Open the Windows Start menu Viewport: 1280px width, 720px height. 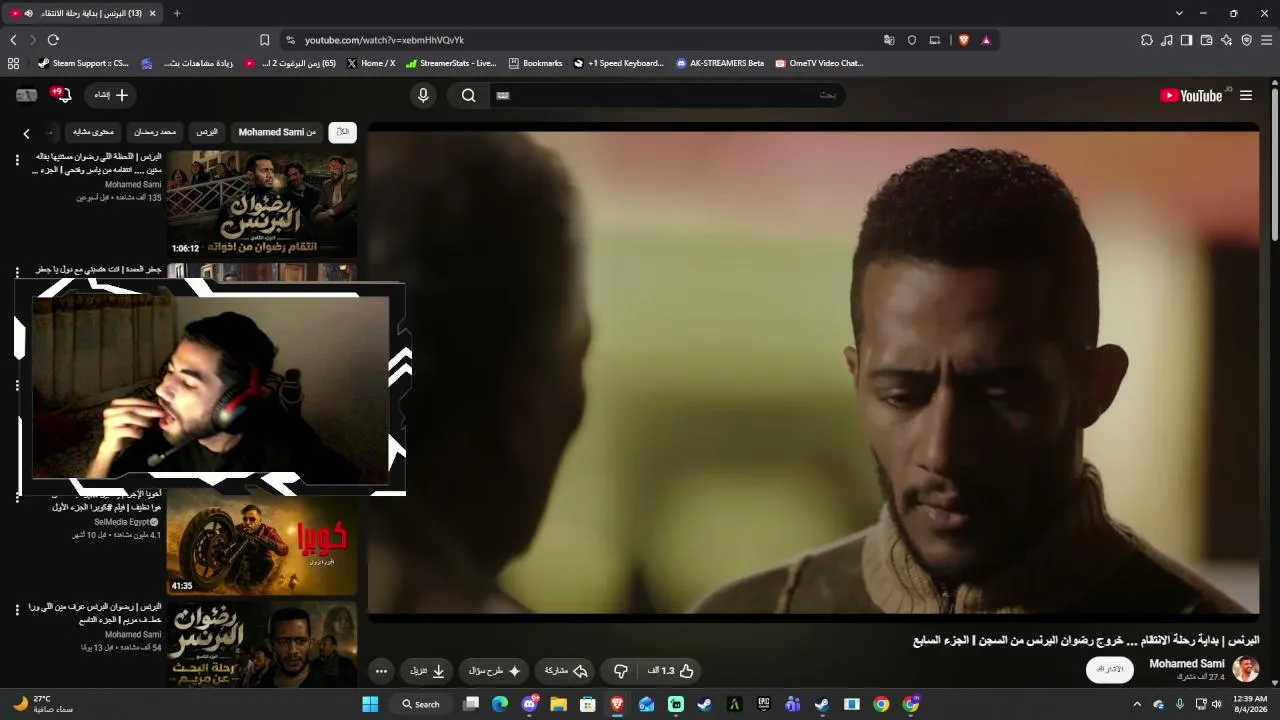(x=370, y=704)
